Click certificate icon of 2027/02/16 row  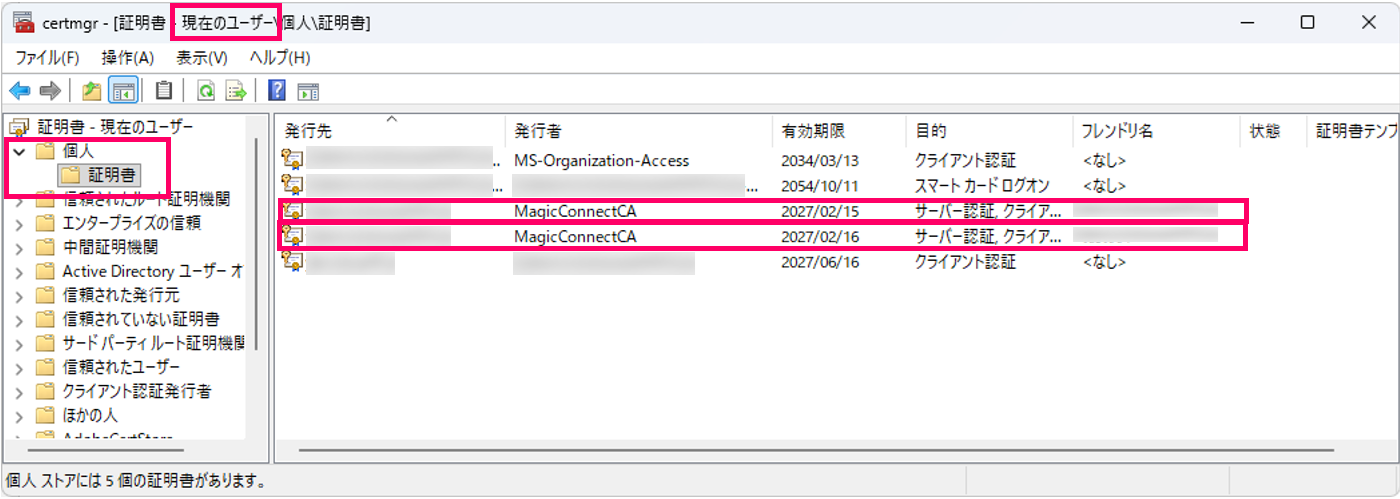point(292,236)
